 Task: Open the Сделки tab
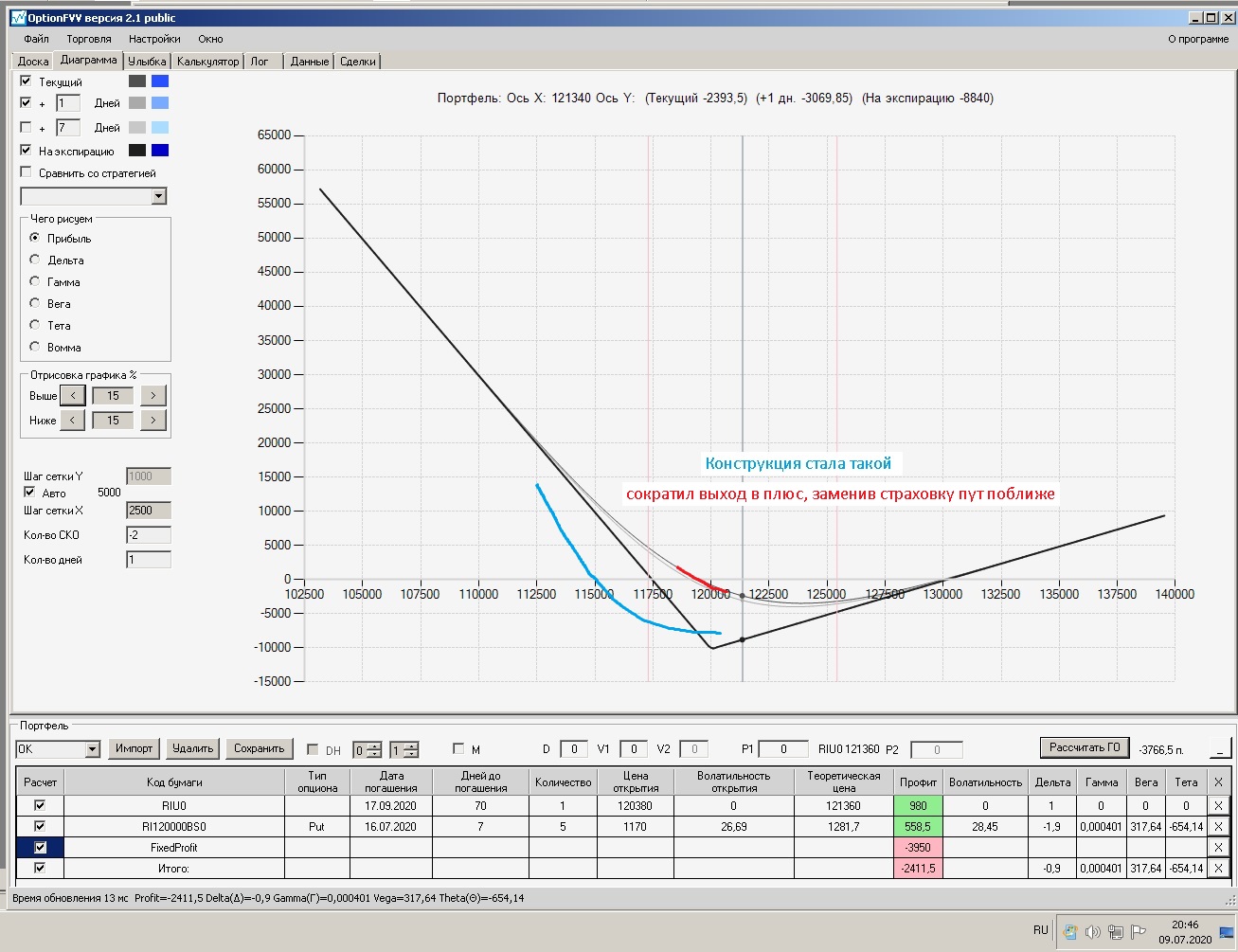pos(358,62)
